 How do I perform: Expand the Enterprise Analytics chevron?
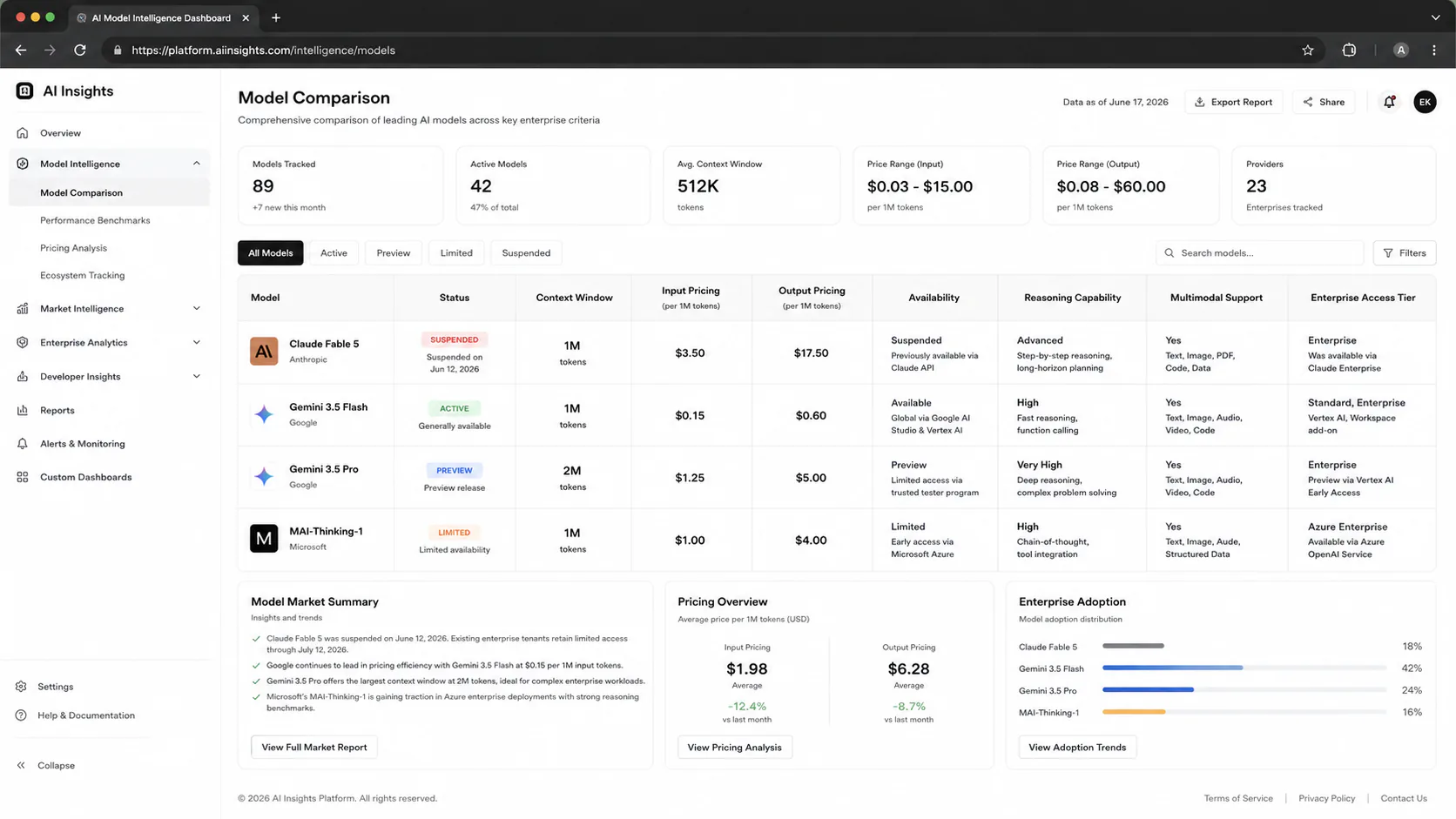click(197, 343)
